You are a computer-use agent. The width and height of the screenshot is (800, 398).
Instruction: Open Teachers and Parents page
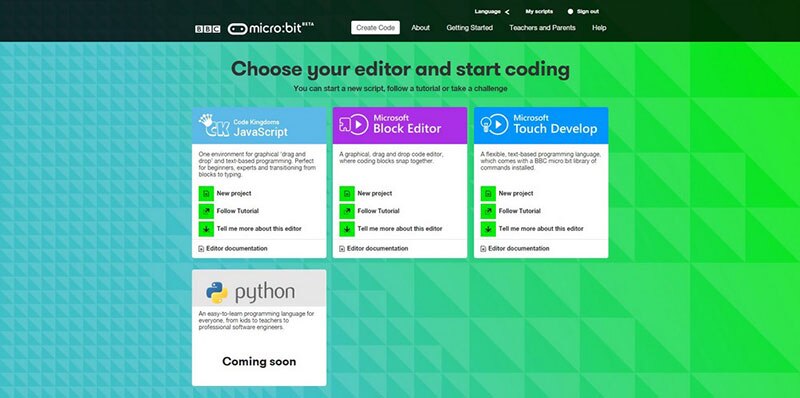542,28
